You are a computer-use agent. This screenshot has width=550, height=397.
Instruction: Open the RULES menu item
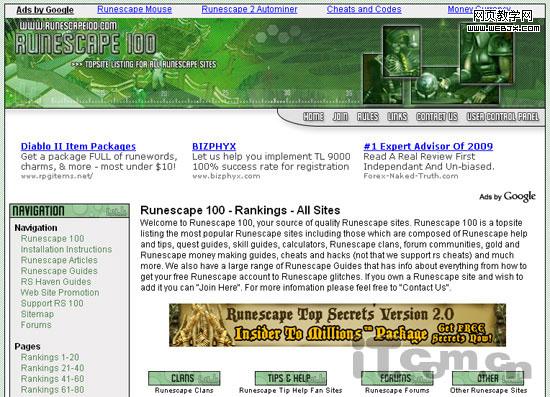coord(368,116)
